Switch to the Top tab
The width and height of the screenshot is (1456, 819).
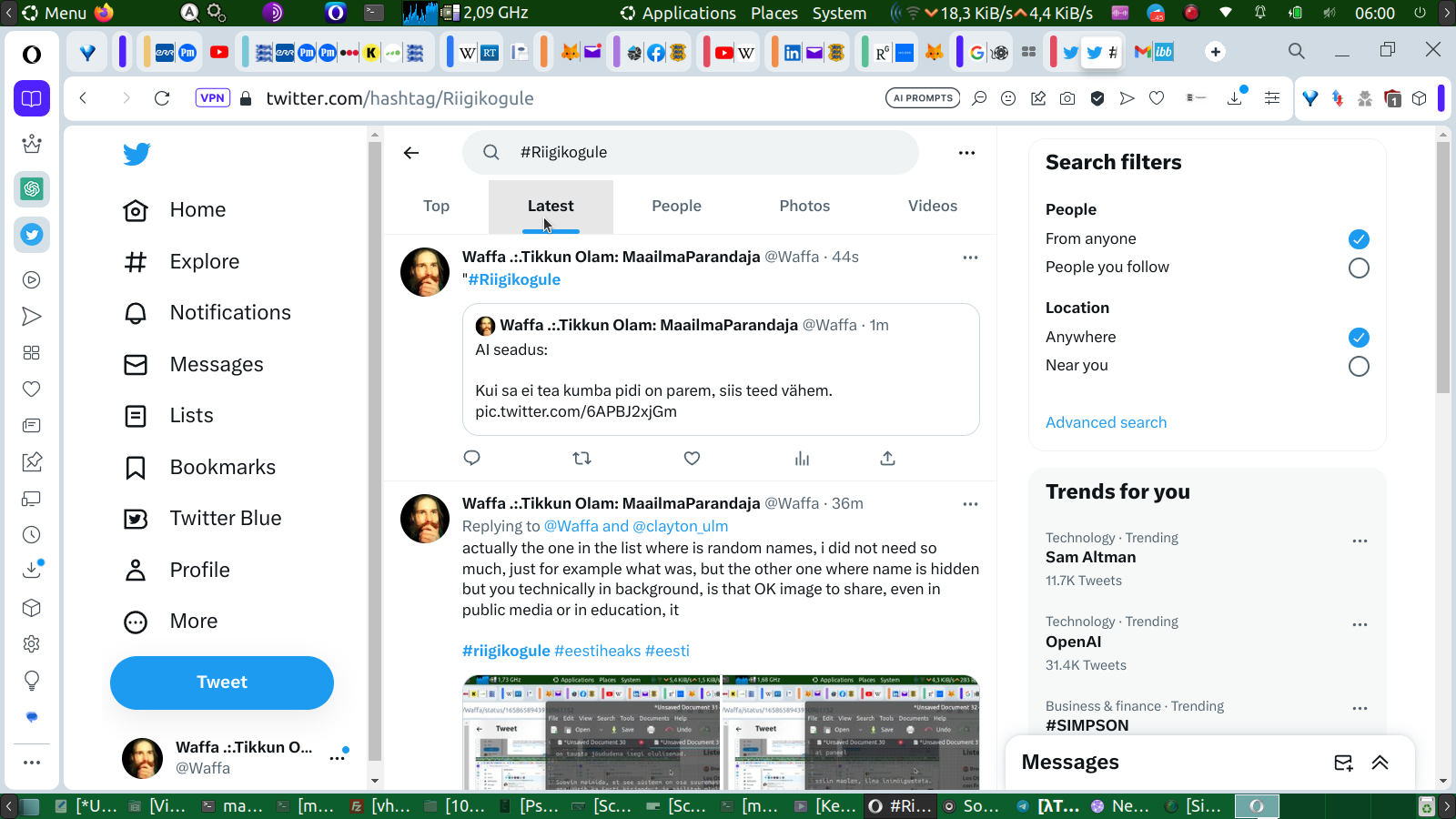(436, 207)
